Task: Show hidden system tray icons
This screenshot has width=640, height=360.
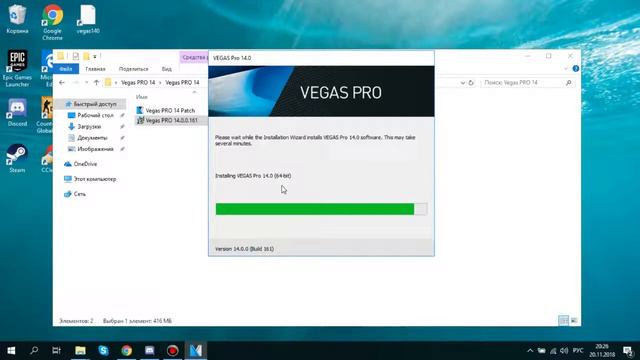Action: pos(530,351)
